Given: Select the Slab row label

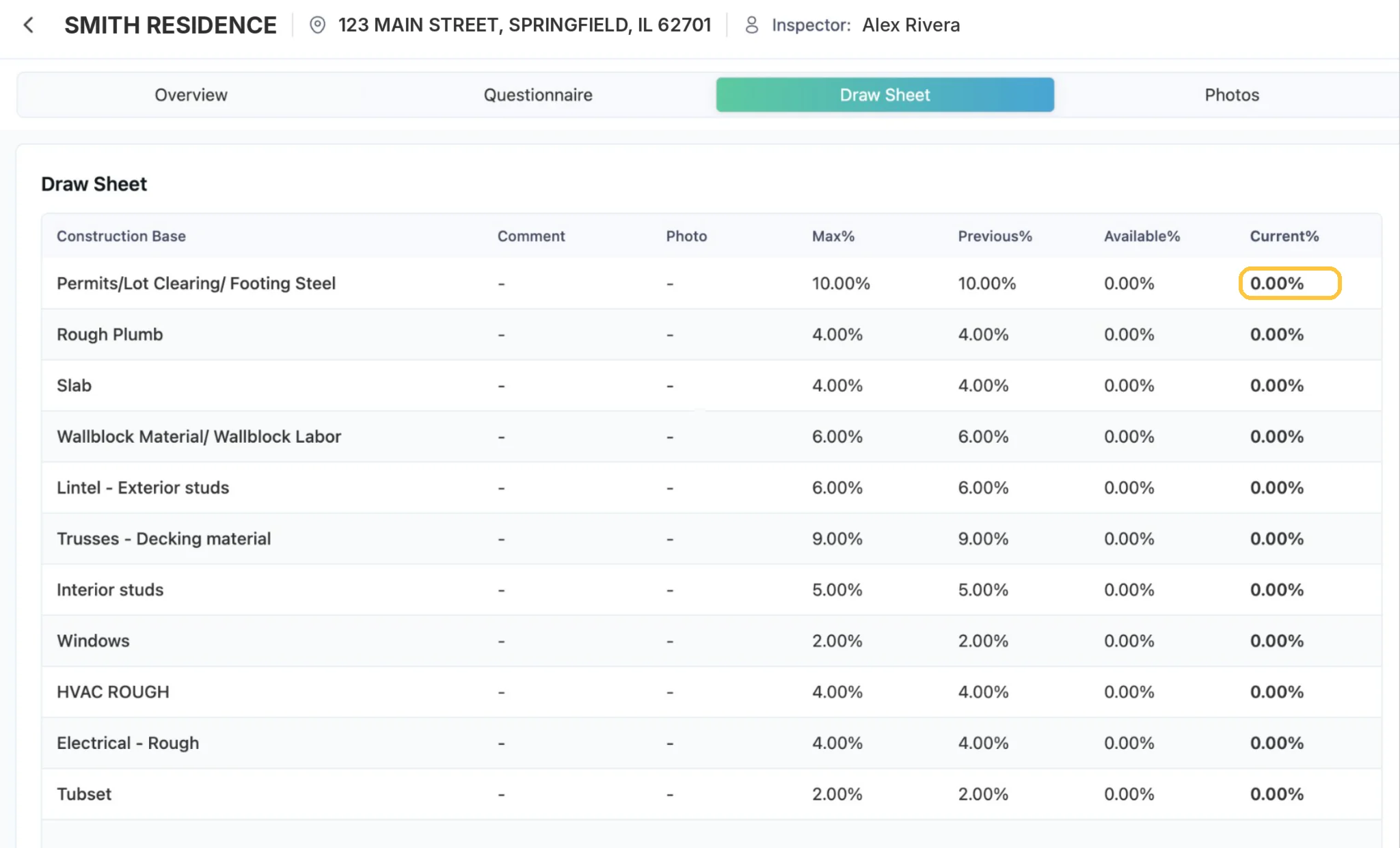Looking at the screenshot, I should 74,386.
